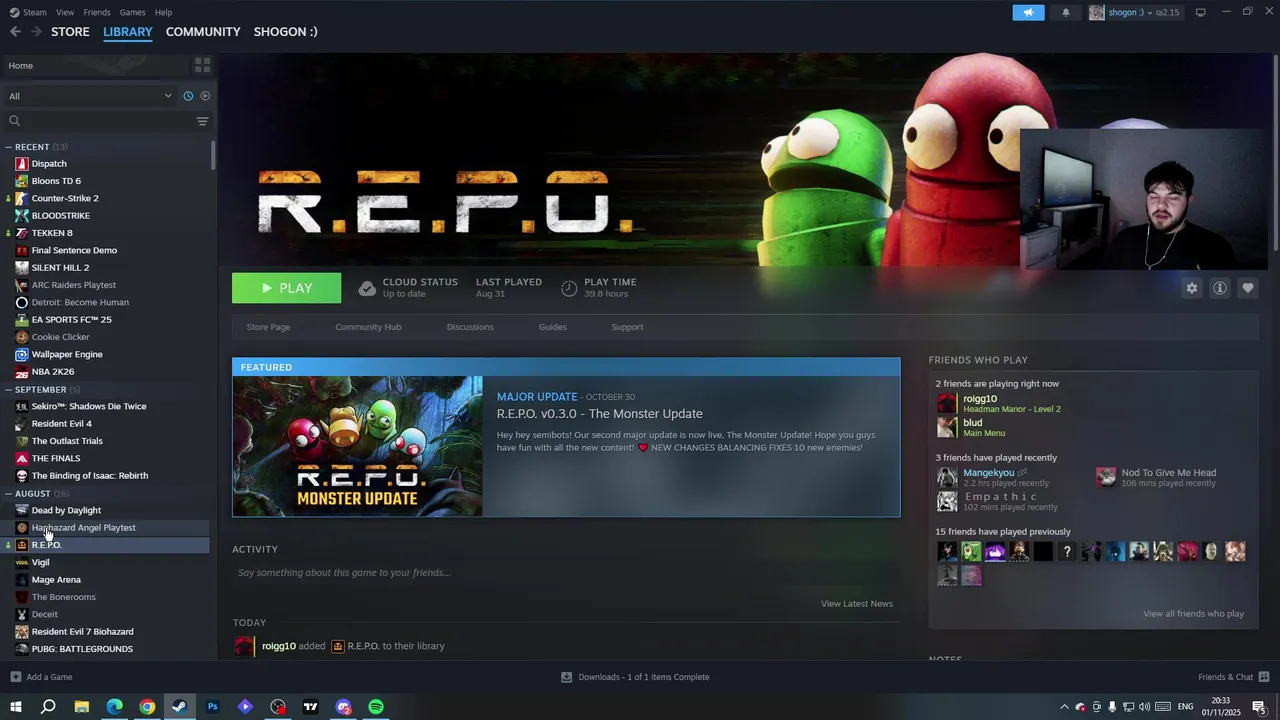Click the library list scrollbar
Viewport: 1280px width, 720px height.
pyautogui.click(x=212, y=155)
